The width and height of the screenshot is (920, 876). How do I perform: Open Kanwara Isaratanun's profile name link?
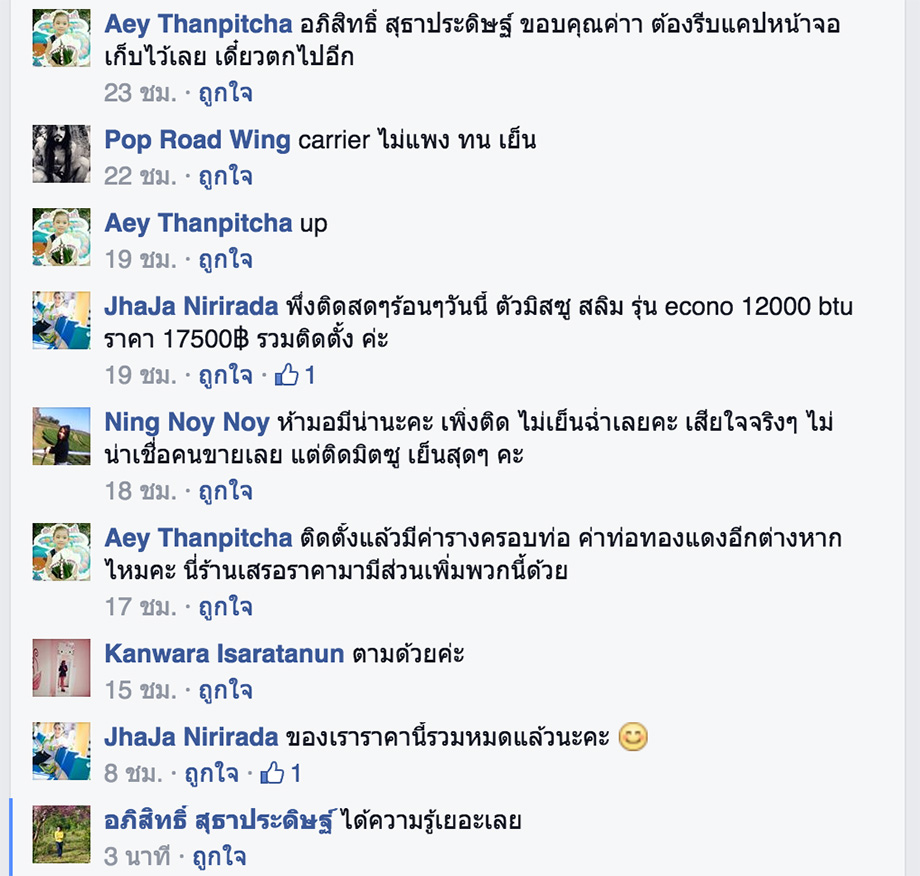tap(224, 654)
